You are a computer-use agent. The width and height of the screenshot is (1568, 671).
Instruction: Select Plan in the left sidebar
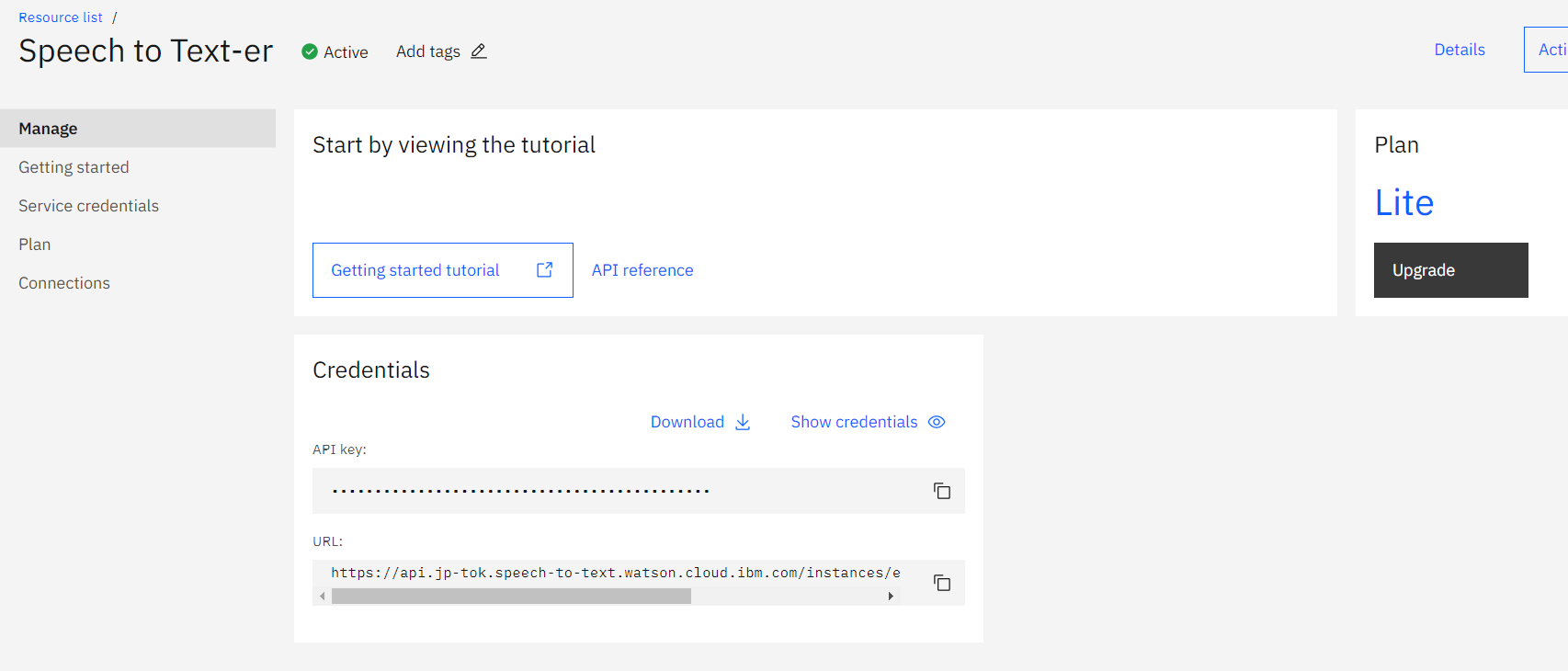click(35, 245)
